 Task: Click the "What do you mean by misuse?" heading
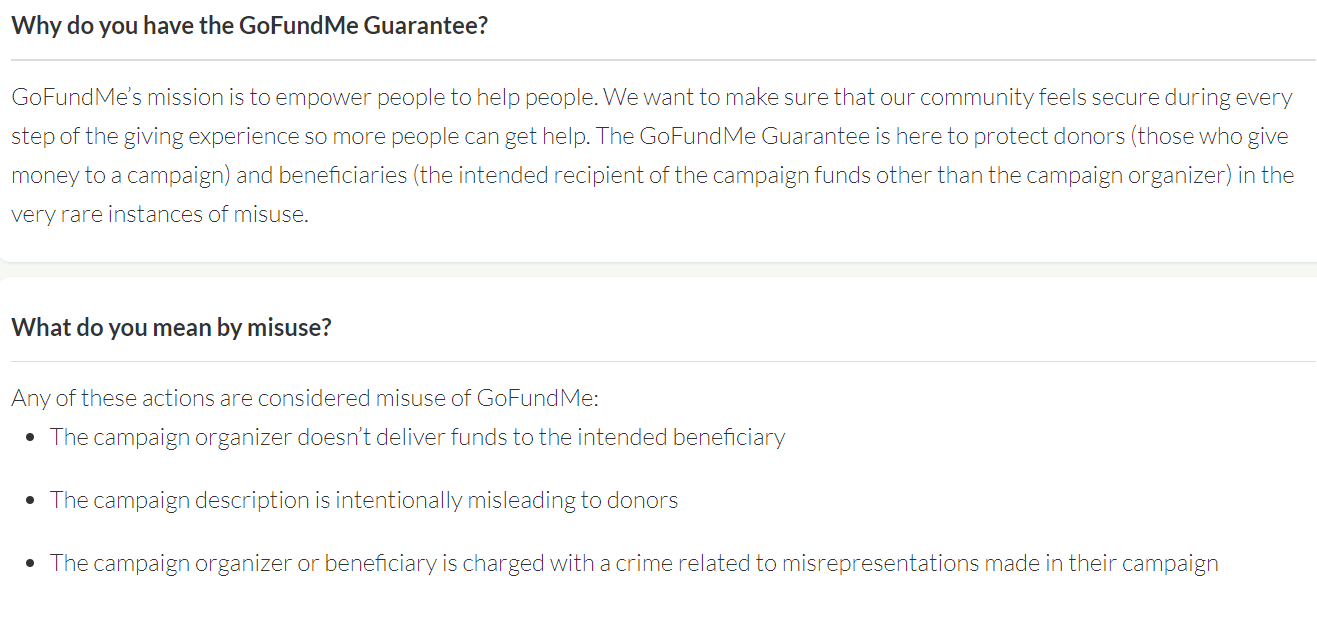[x=171, y=327]
